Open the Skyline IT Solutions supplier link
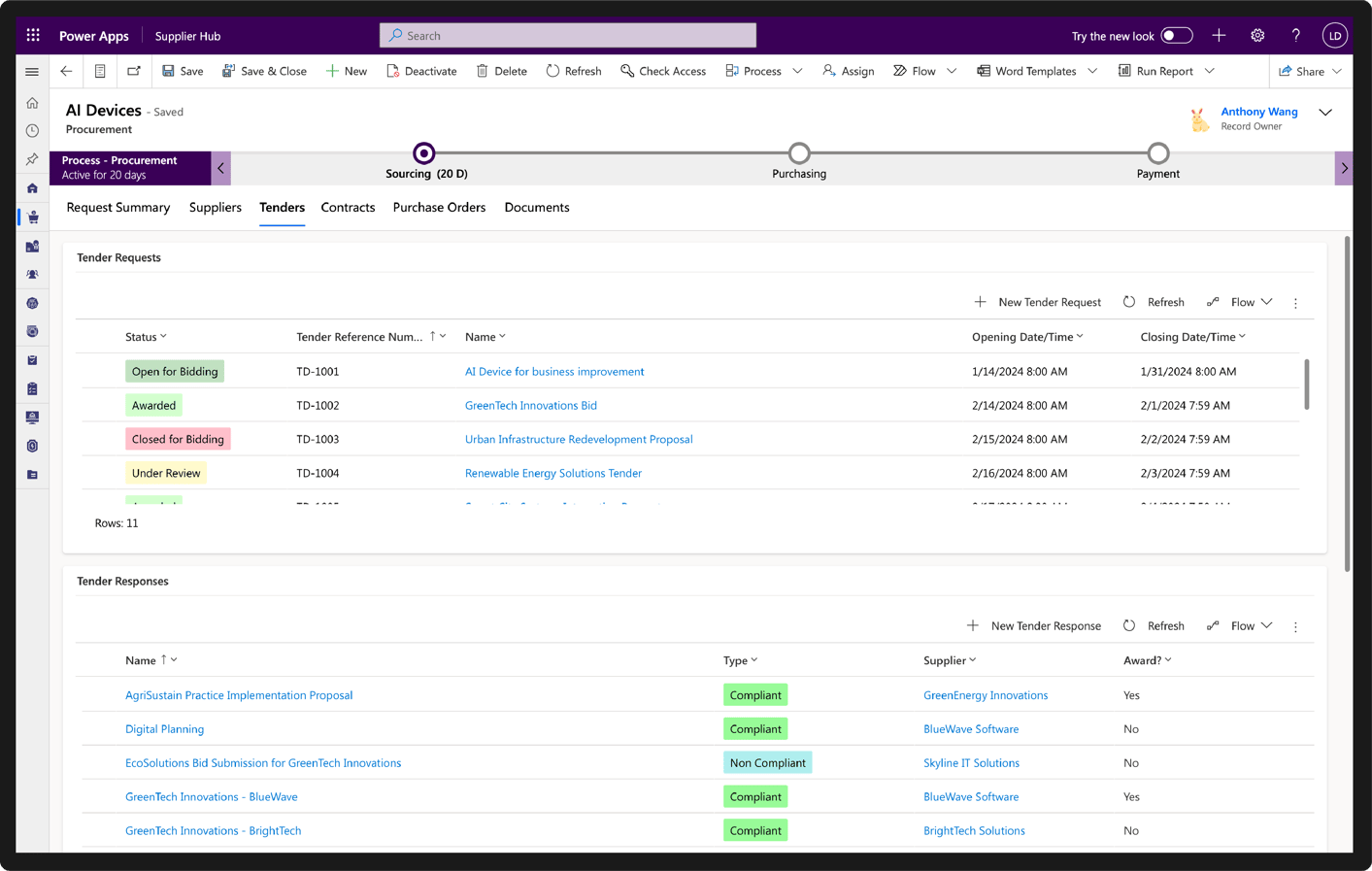Screen dimensions: 1372x871 point(971,763)
